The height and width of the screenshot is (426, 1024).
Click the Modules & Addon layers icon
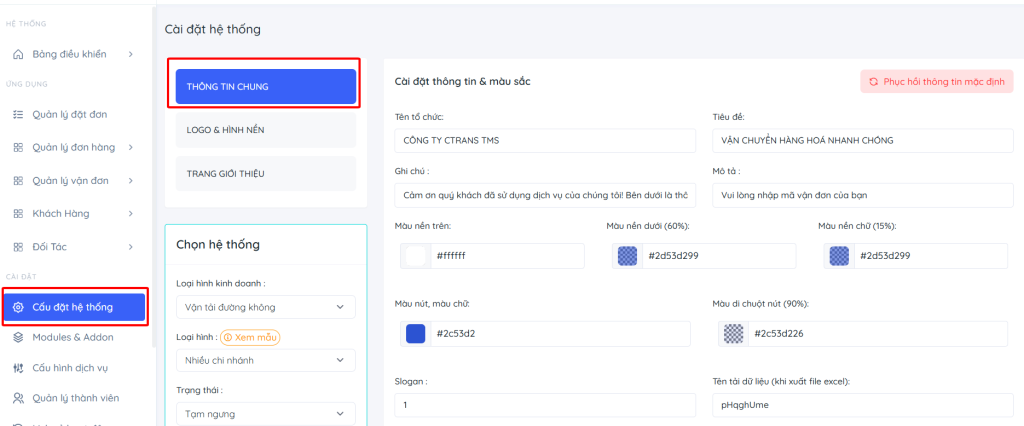coord(18,337)
